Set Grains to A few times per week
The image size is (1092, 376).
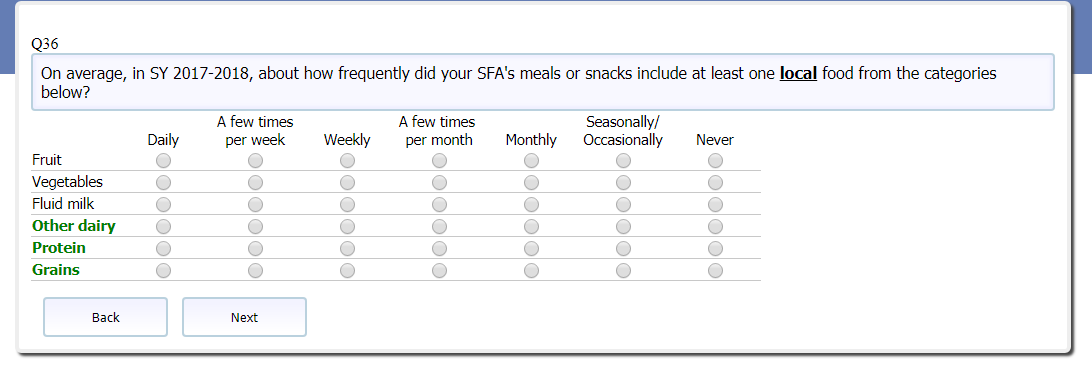pyautogui.click(x=256, y=271)
